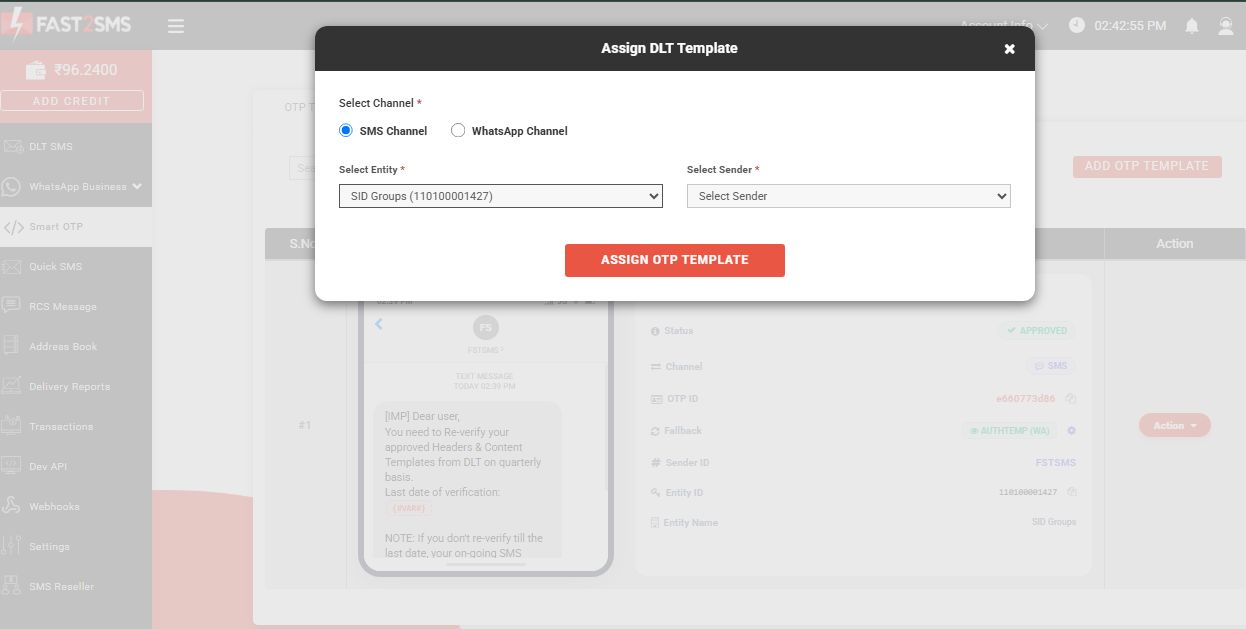Click the WhatsApp Business sidebar icon
This screenshot has height=629, width=1246.
12,186
